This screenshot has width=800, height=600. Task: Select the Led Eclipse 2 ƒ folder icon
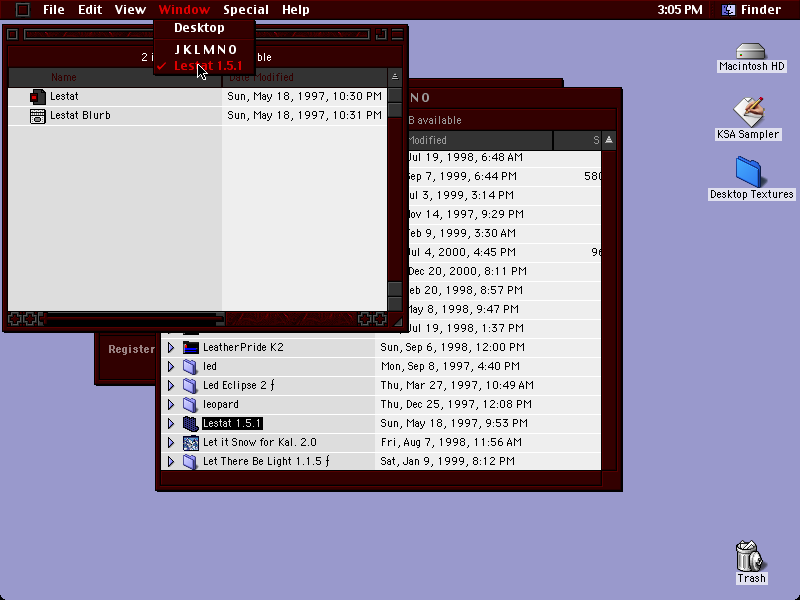[x=190, y=385]
